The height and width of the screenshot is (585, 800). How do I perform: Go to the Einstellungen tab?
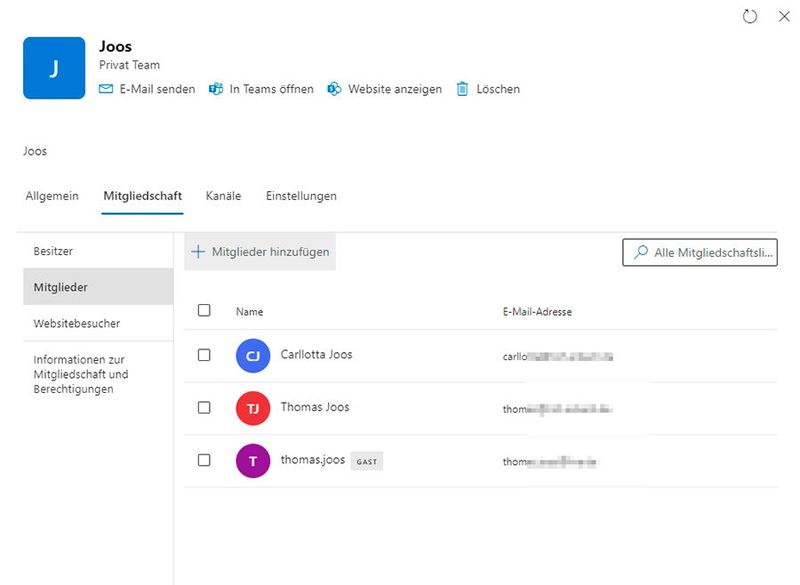point(301,196)
